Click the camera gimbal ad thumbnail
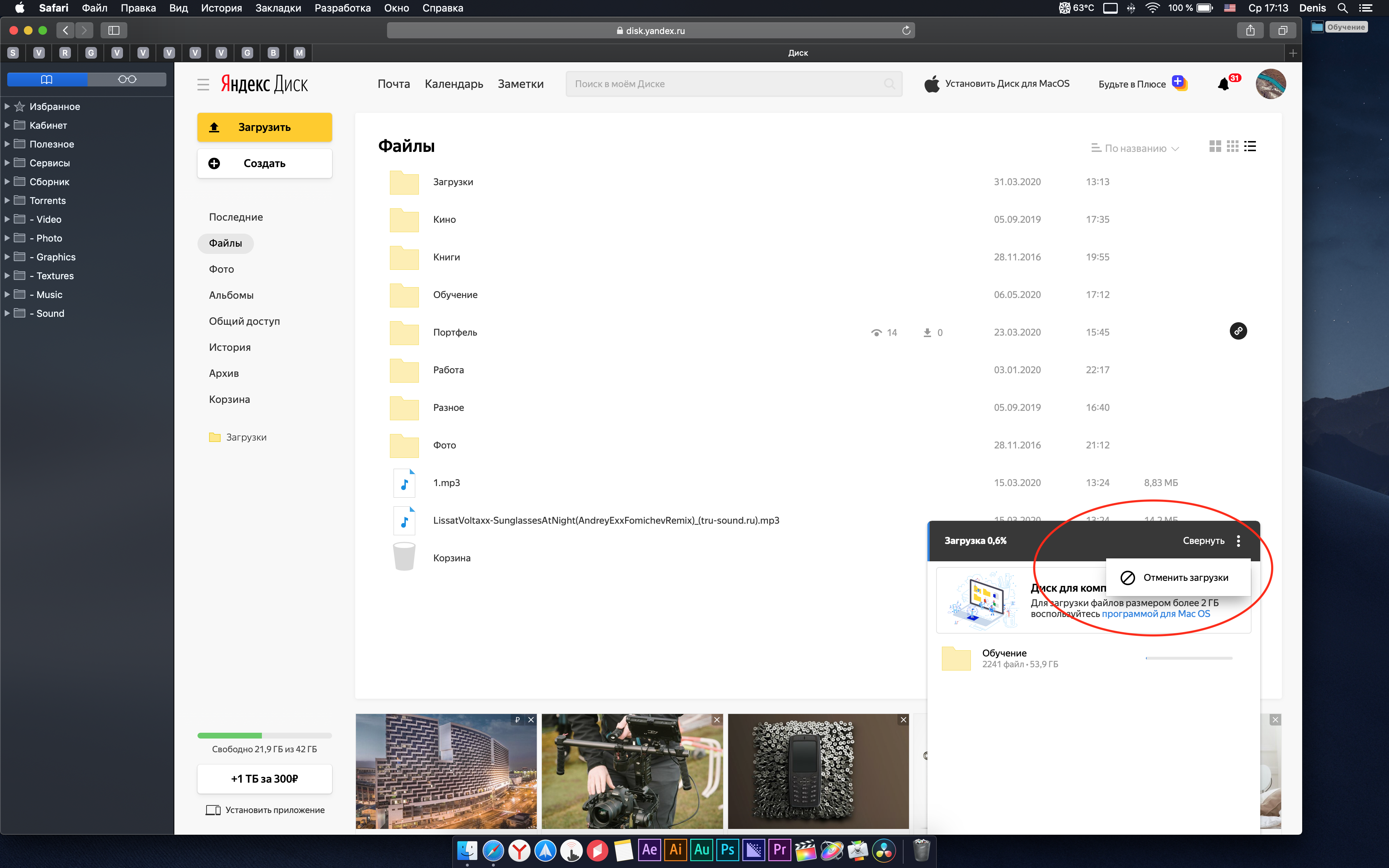The width and height of the screenshot is (1389, 868). (632, 771)
